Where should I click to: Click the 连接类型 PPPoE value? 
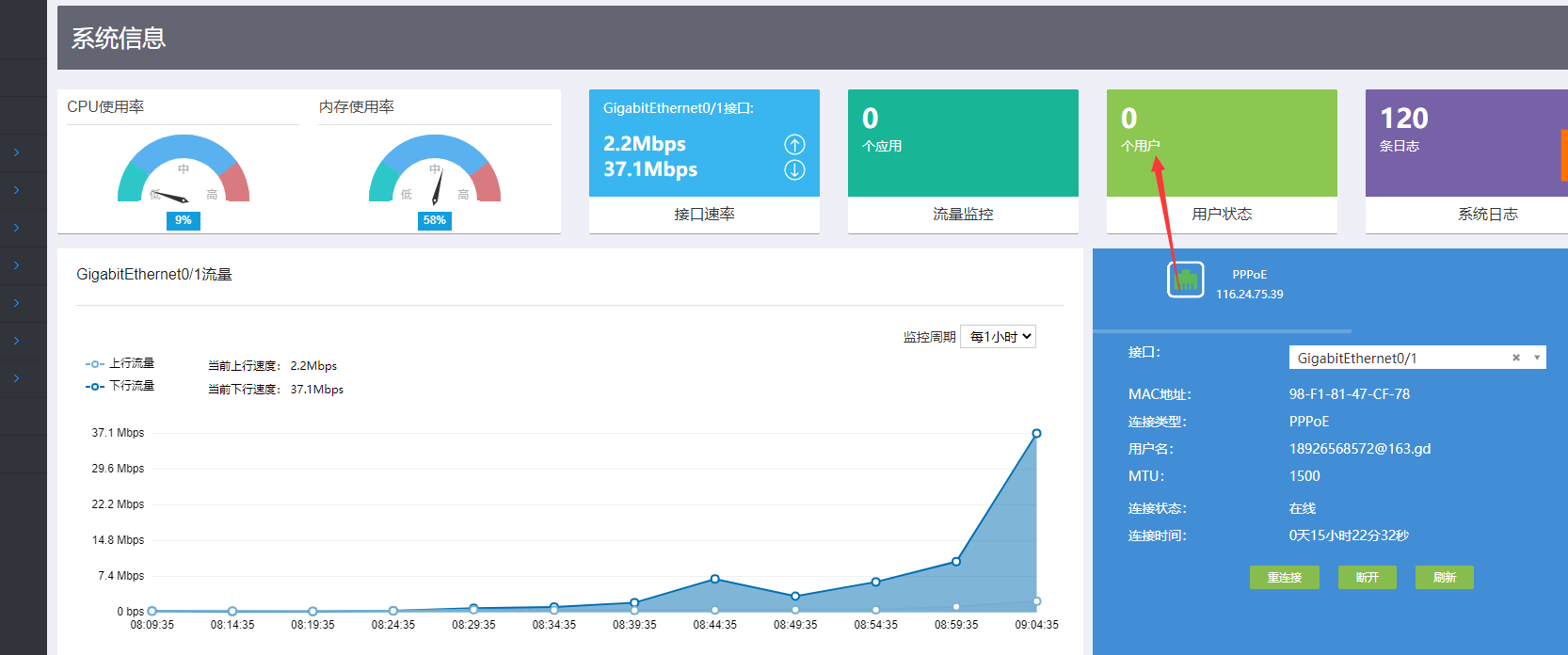tap(1309, 422)
